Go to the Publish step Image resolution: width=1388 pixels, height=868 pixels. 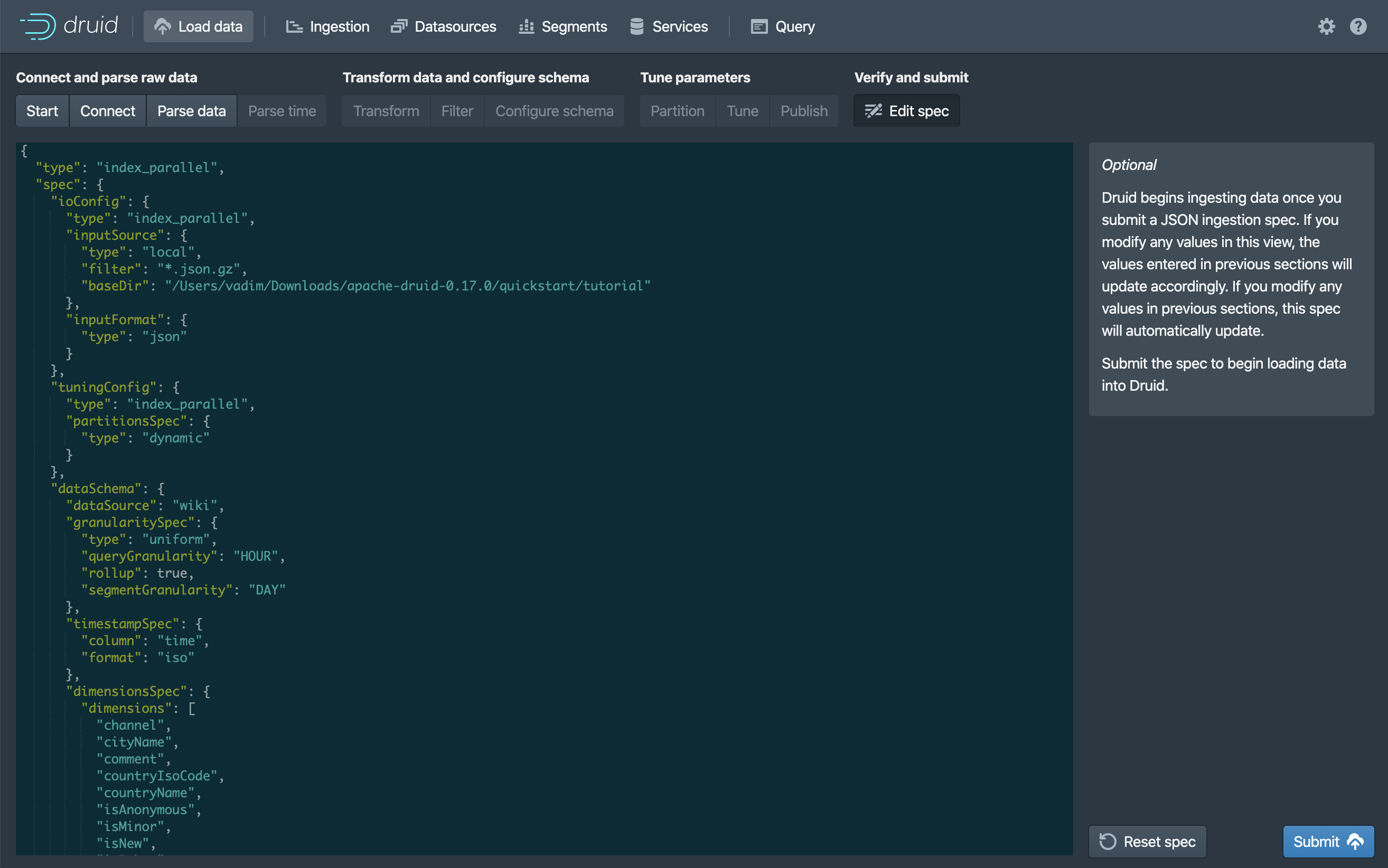point(803,111)
